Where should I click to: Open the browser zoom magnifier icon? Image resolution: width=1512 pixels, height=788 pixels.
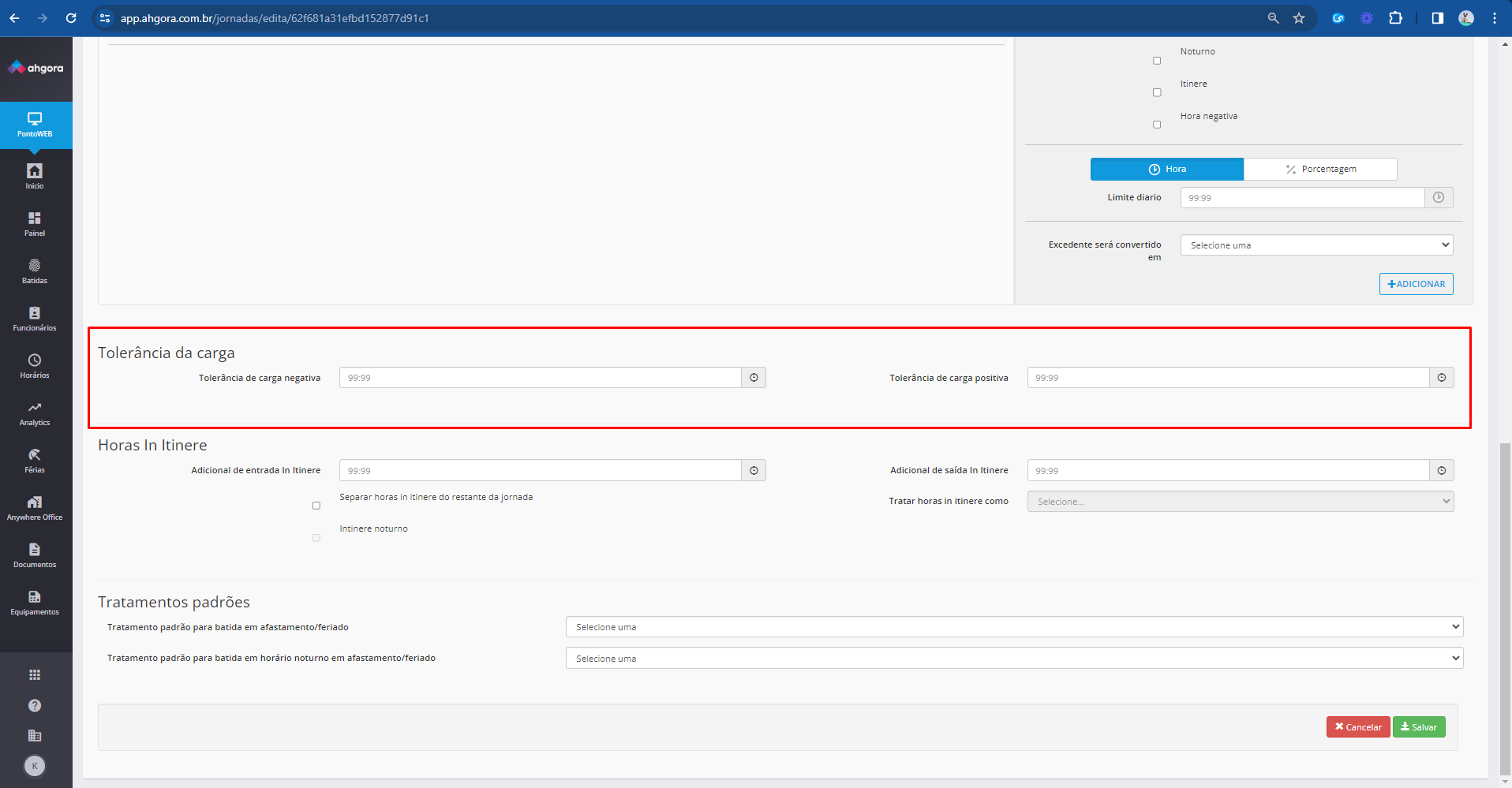1273,18
